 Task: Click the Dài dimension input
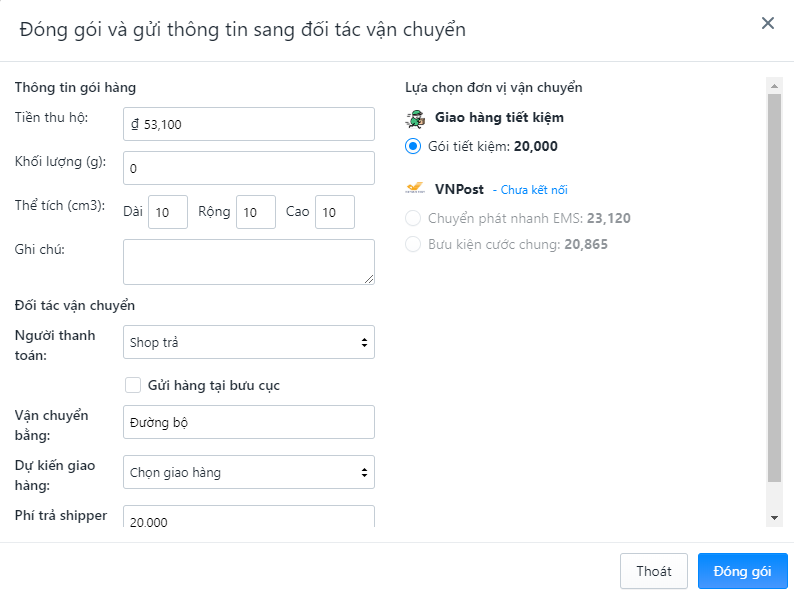point(168,212)
